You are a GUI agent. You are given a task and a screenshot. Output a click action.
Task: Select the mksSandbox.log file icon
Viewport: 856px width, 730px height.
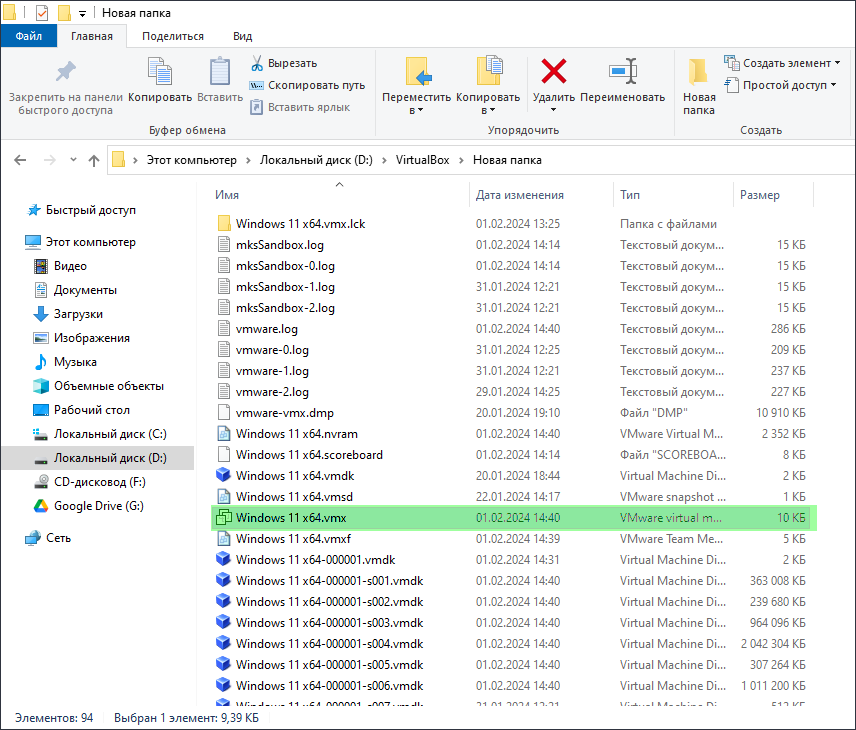[x=224, y=245]
